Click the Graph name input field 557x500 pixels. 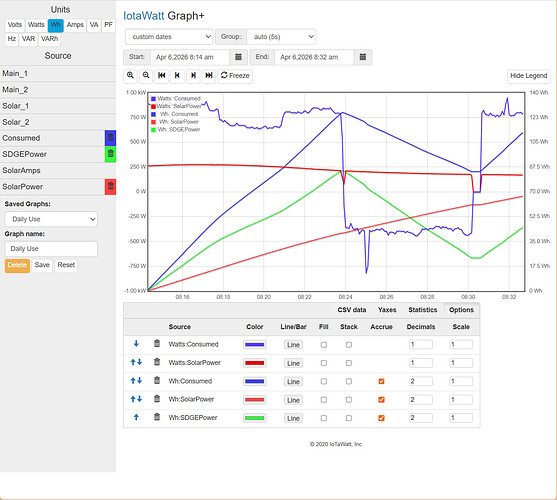[x=51, y=249]
